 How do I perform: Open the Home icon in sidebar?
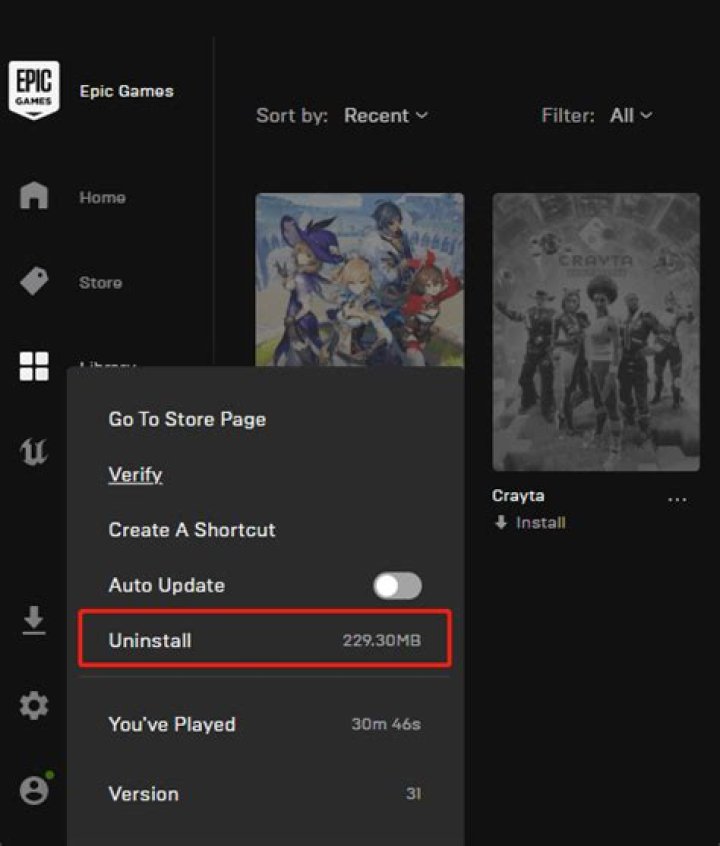[34, 196]
